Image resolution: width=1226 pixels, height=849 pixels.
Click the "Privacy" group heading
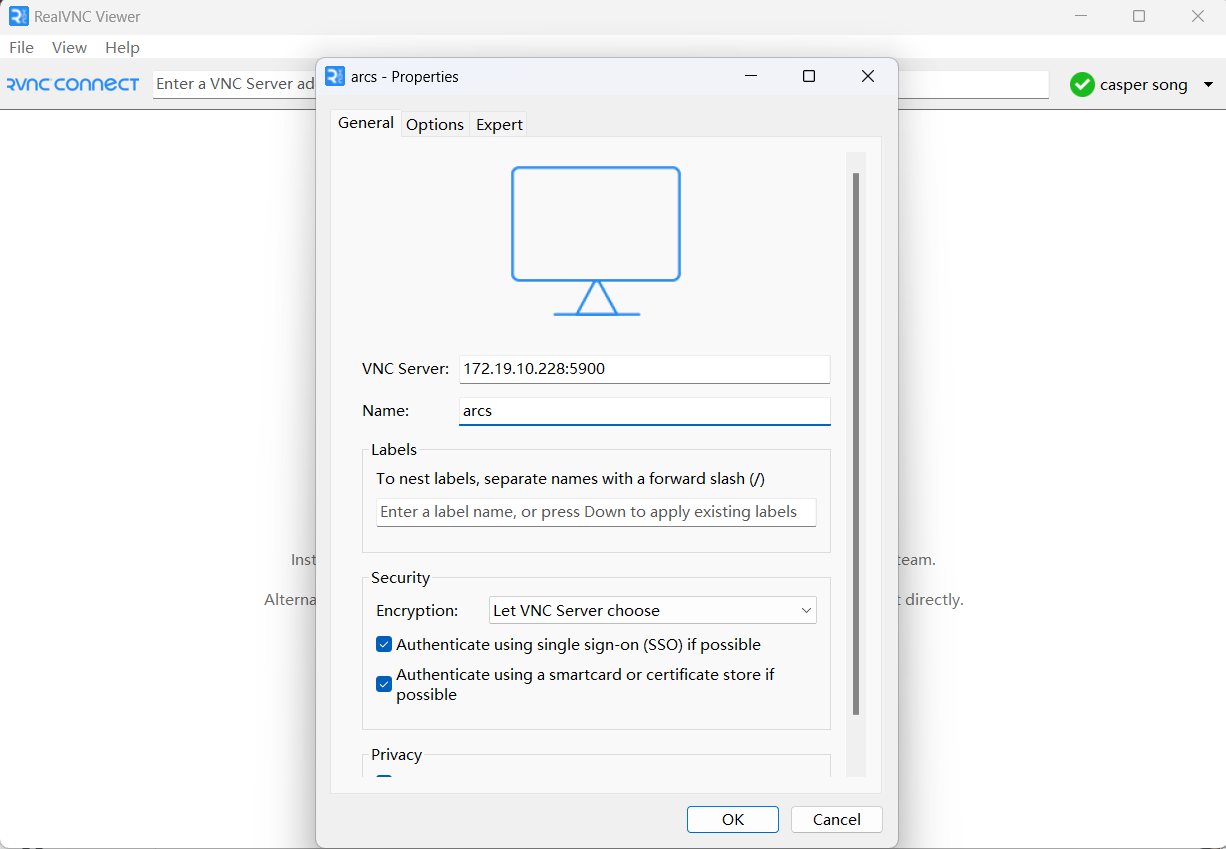[397, 755]
